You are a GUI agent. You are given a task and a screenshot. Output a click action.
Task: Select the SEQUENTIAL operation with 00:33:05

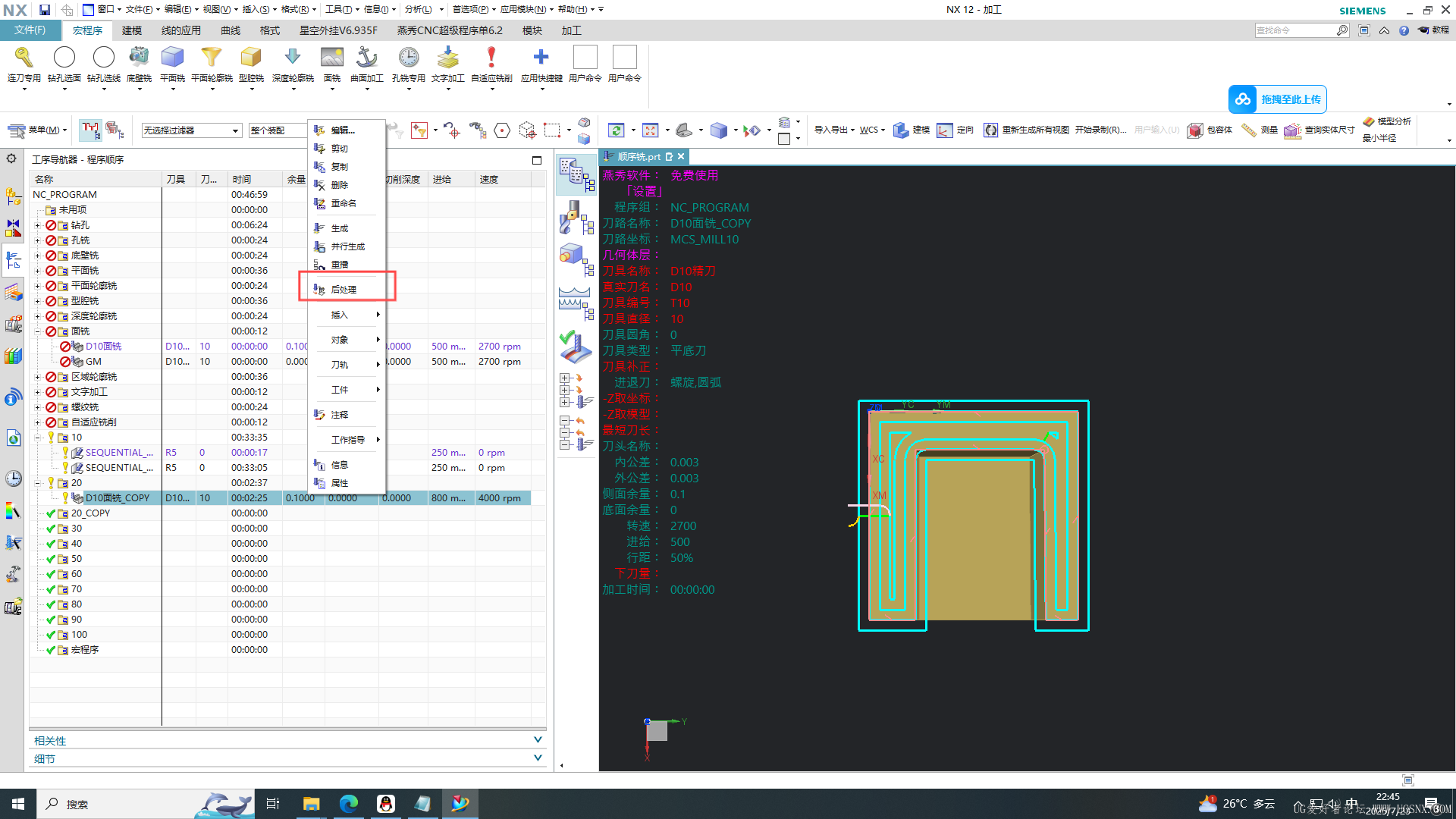280,468
